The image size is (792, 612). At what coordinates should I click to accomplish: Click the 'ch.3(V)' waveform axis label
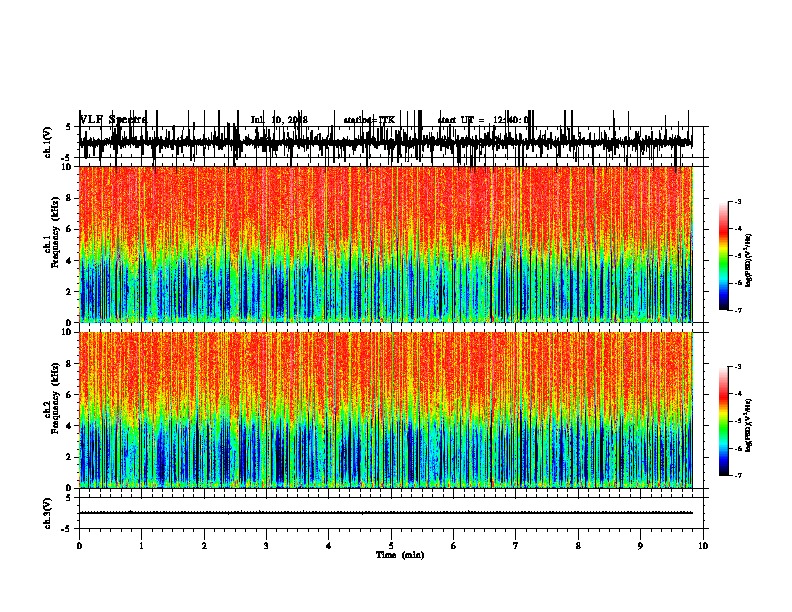point(48,513)
